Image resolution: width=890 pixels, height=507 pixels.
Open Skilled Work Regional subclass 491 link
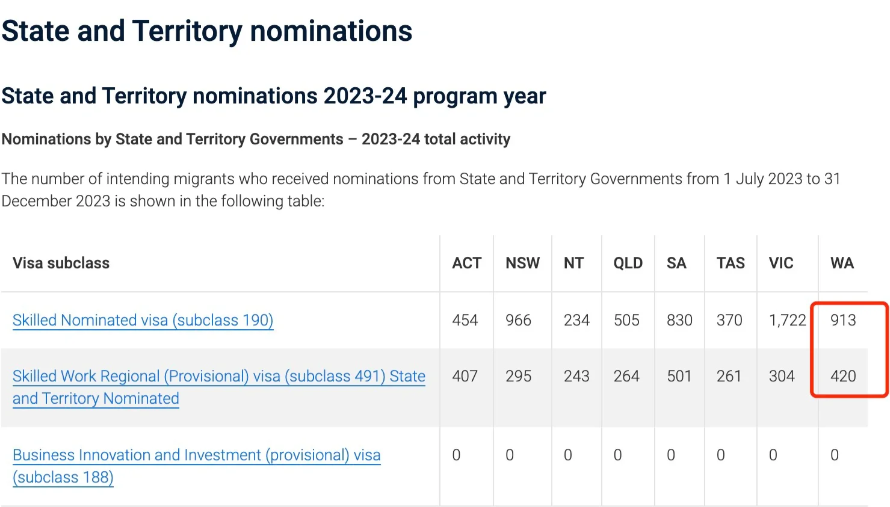pos(219,387)
